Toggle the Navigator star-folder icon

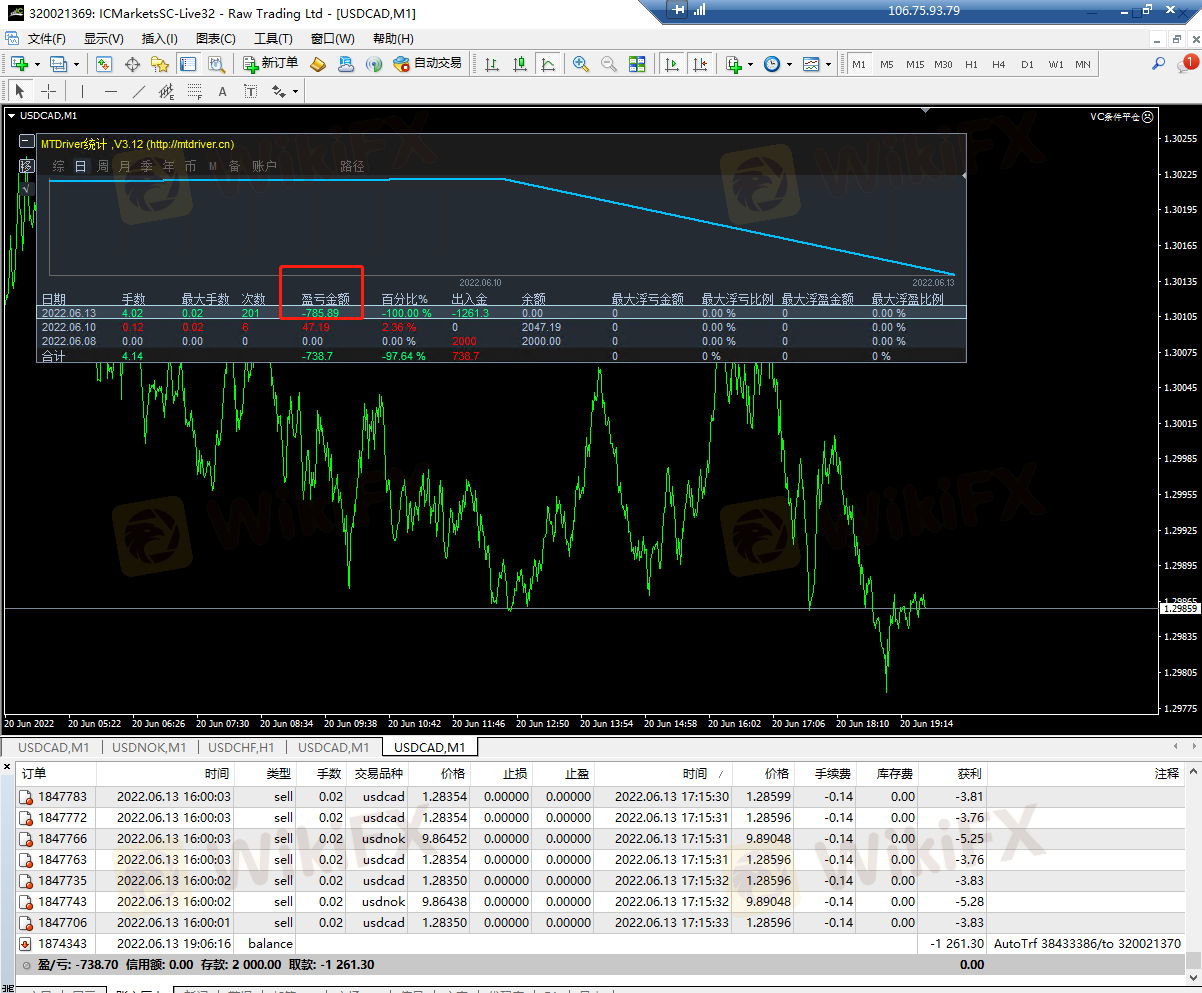[160, 64]
